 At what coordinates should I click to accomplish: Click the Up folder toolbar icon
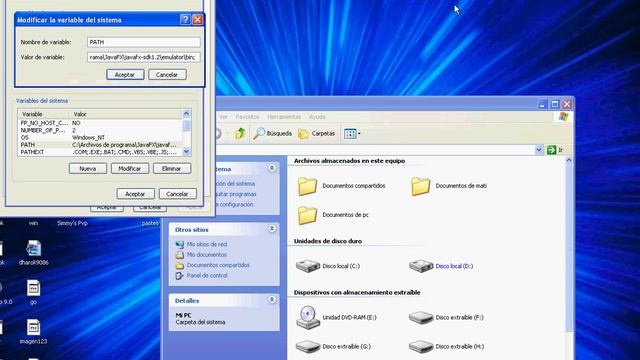coord(240,133)
